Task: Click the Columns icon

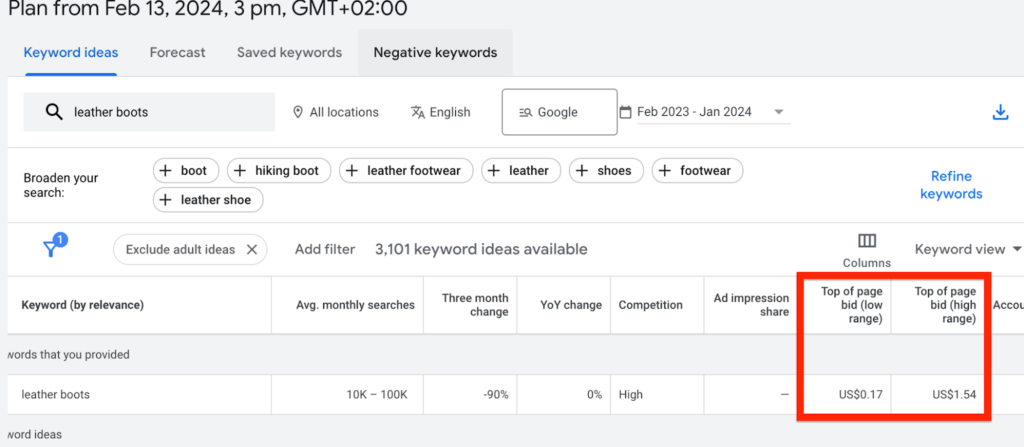Action: click(x=866, y=242)
